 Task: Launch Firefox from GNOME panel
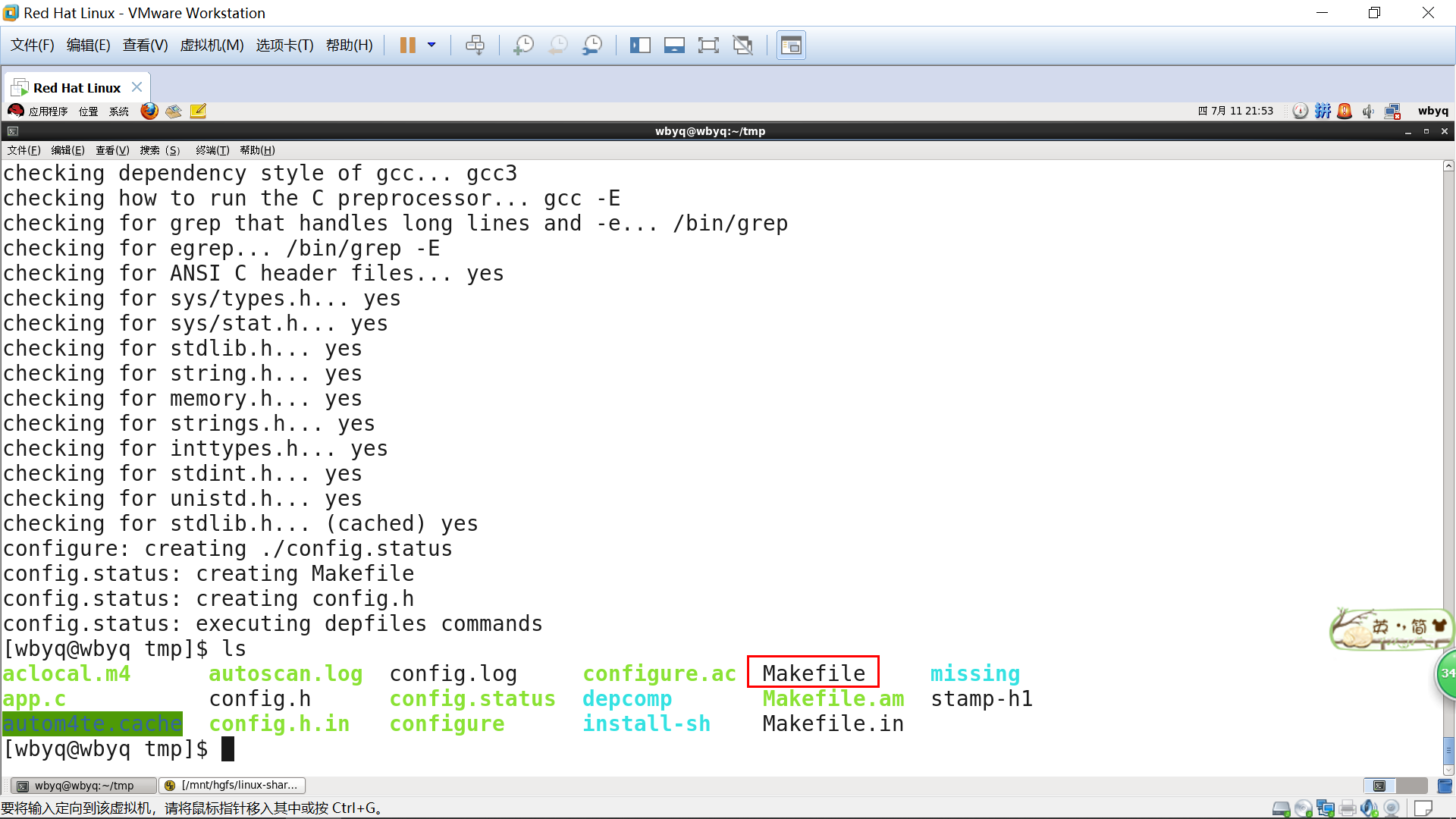(x=149, y=111)
